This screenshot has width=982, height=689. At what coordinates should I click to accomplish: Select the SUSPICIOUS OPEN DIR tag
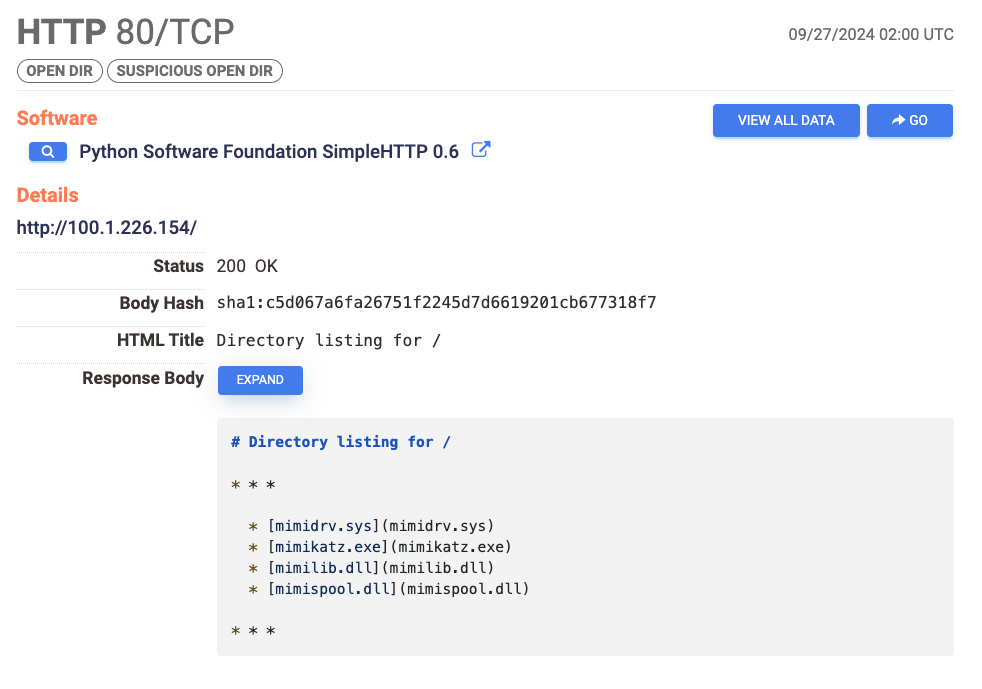(195, 71)
